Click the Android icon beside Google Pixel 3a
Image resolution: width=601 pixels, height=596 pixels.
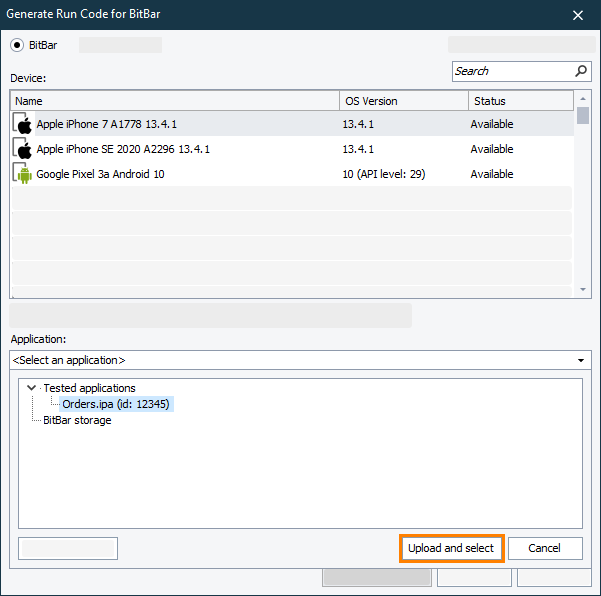pyautogui.click(x=23, y=174)
